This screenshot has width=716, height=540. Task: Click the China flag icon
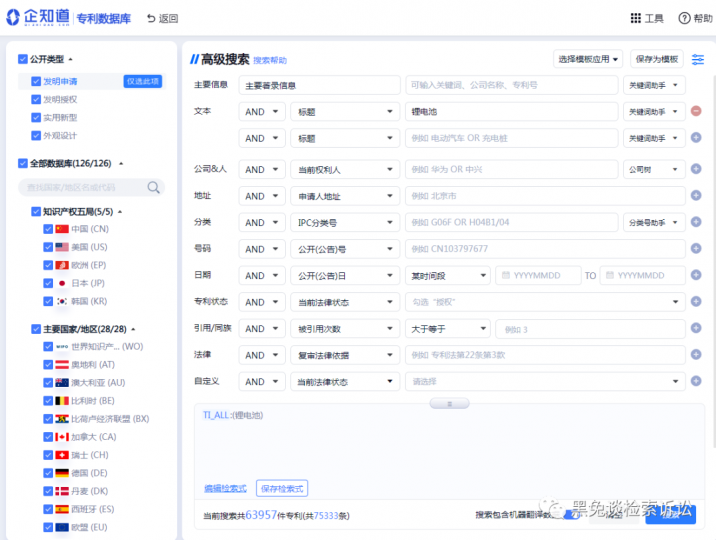click(x=62, y=229)
